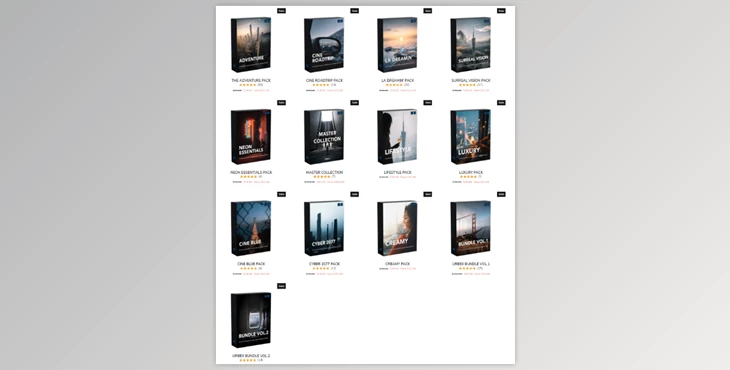Open the Creamy box image

397,229
